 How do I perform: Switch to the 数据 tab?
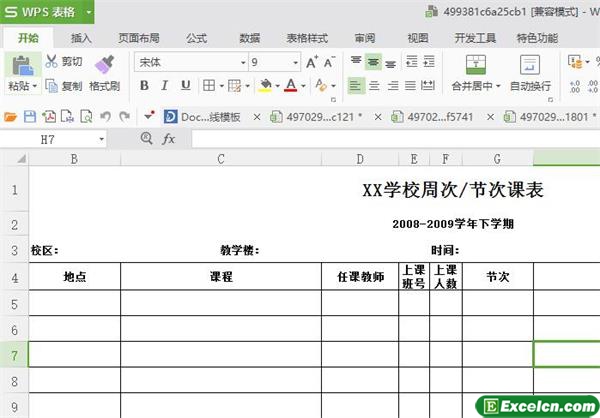[250, 38]
